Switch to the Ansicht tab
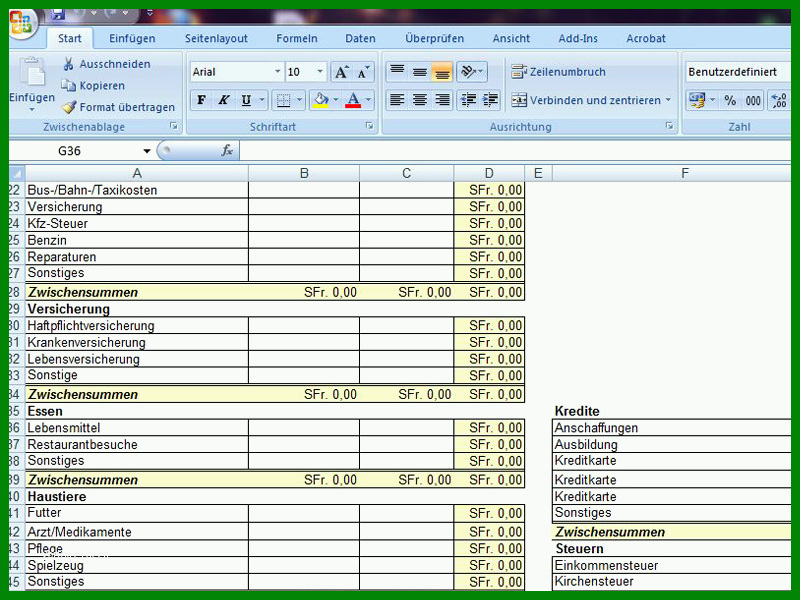 coord(511,38)
